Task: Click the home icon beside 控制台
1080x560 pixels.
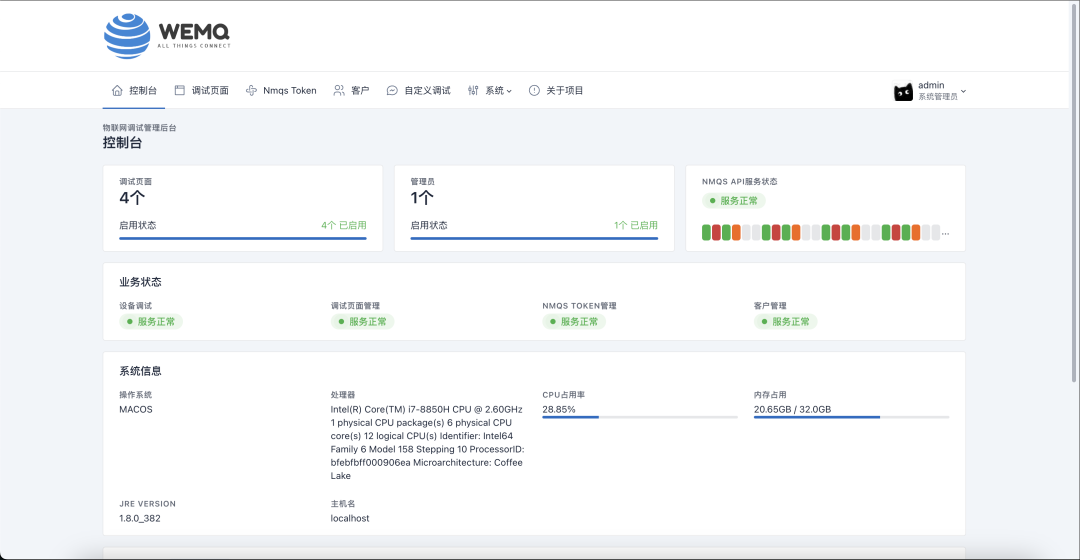Action: coord(117,90)
